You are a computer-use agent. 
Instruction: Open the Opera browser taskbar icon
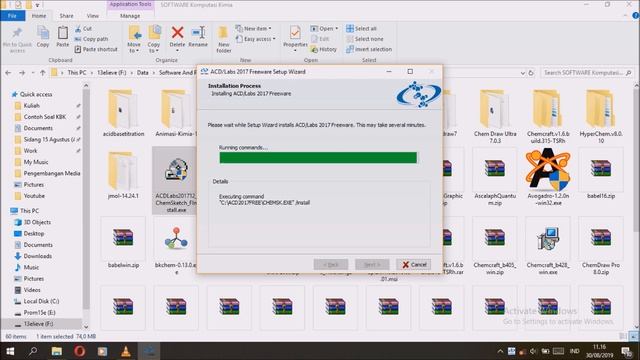[80, 351]
